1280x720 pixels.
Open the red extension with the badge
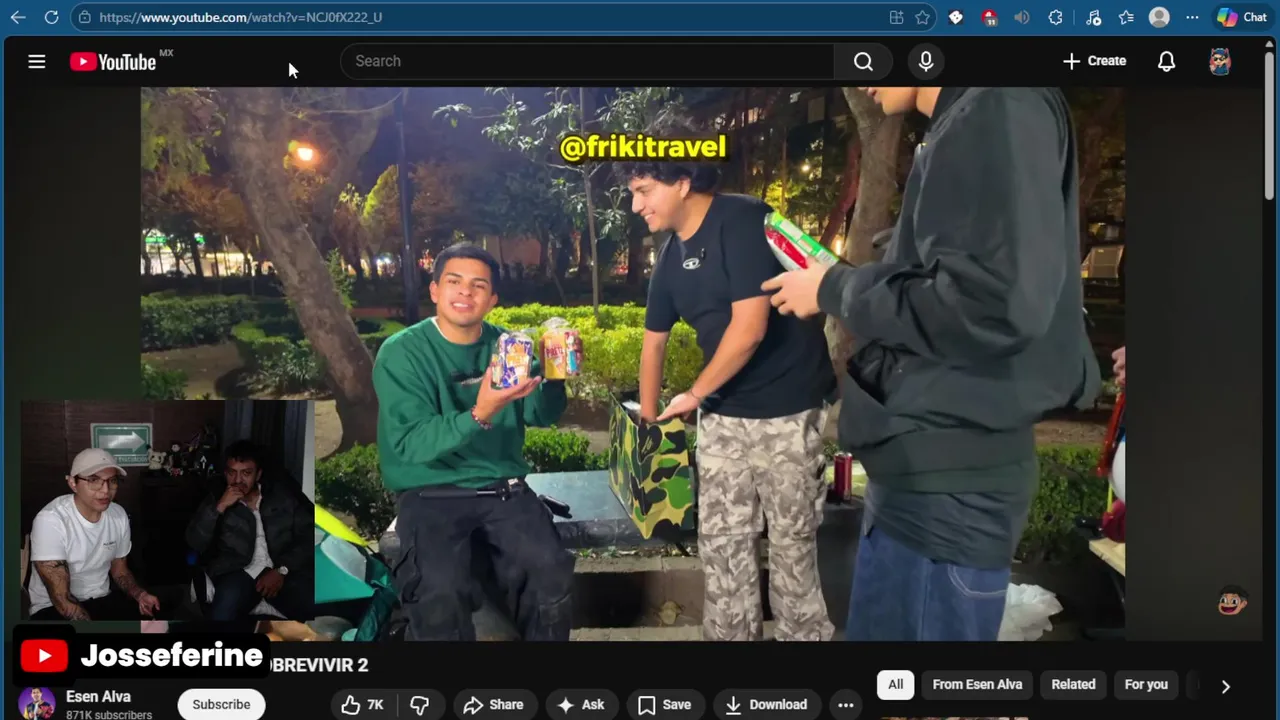pos(989,17)
